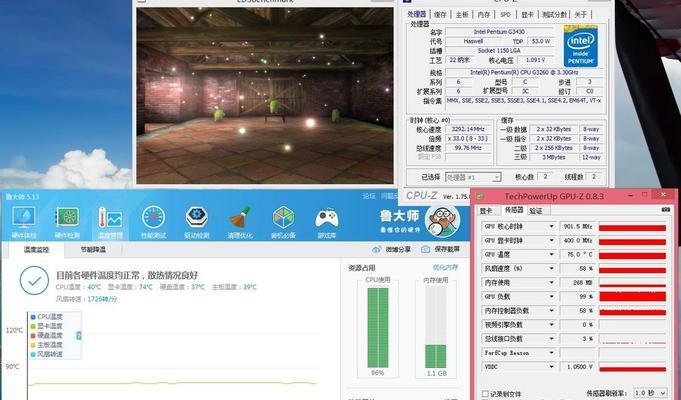This screenshot has width=681, height=400.
Task: Toggle 主板温度 legend entry
Action: pos(47,345)
